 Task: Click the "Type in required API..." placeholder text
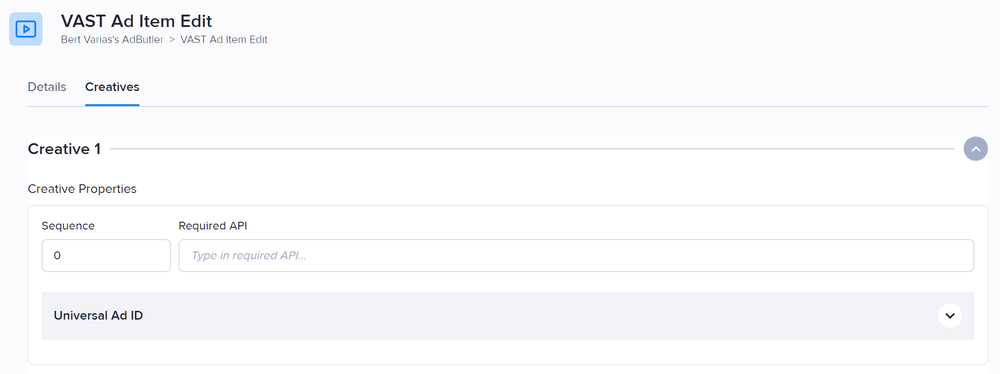pyautogui.click(x=249, y=255)
